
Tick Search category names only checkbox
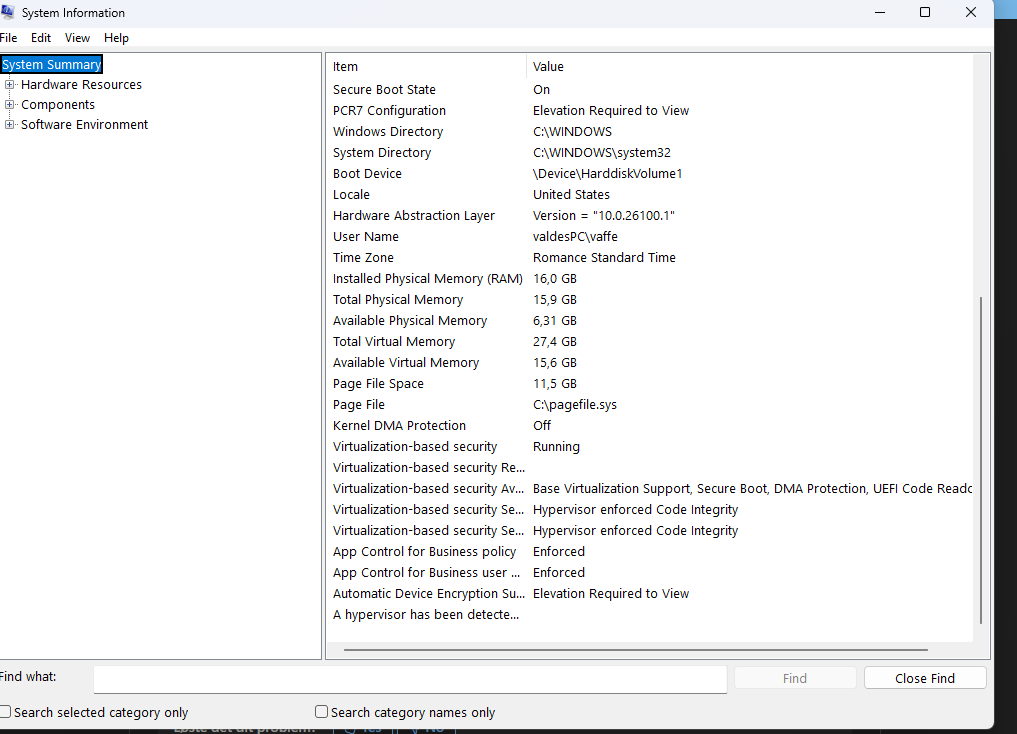click(321, 712)
